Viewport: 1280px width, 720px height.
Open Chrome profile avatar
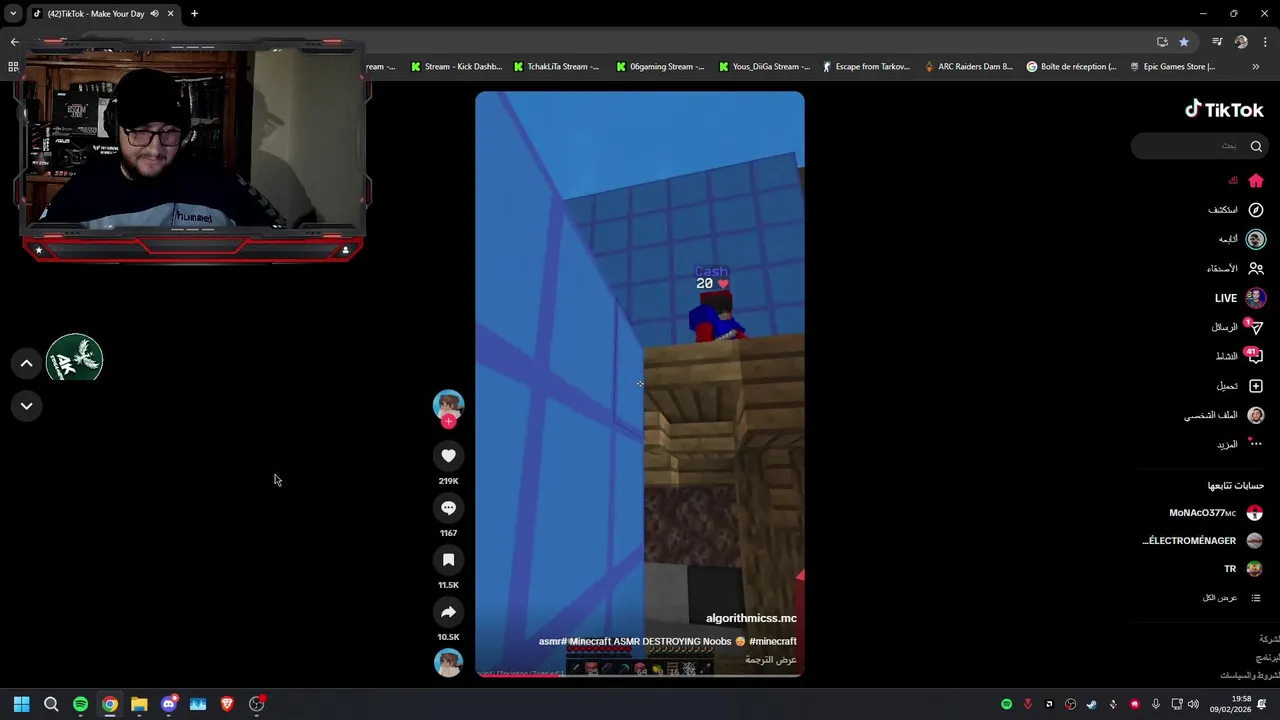click(1241, 42)
